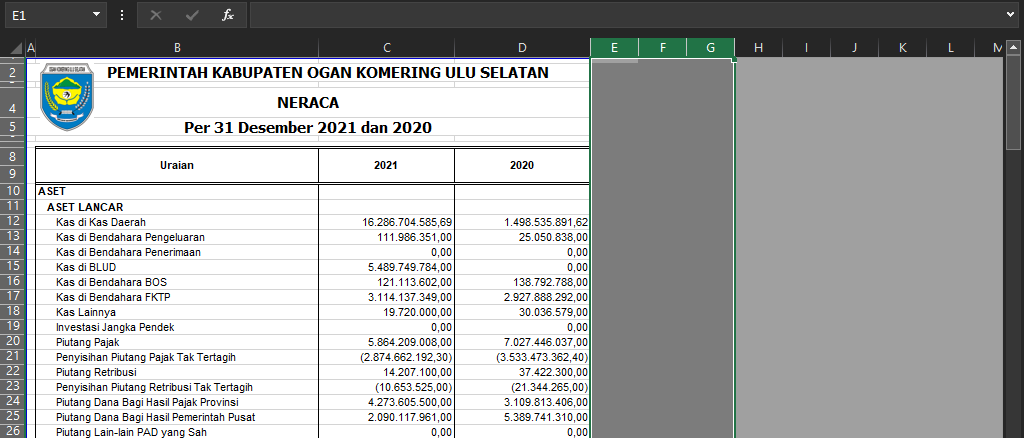
Task: Open the Insert Function fx dialog
Action: [227, 15]
